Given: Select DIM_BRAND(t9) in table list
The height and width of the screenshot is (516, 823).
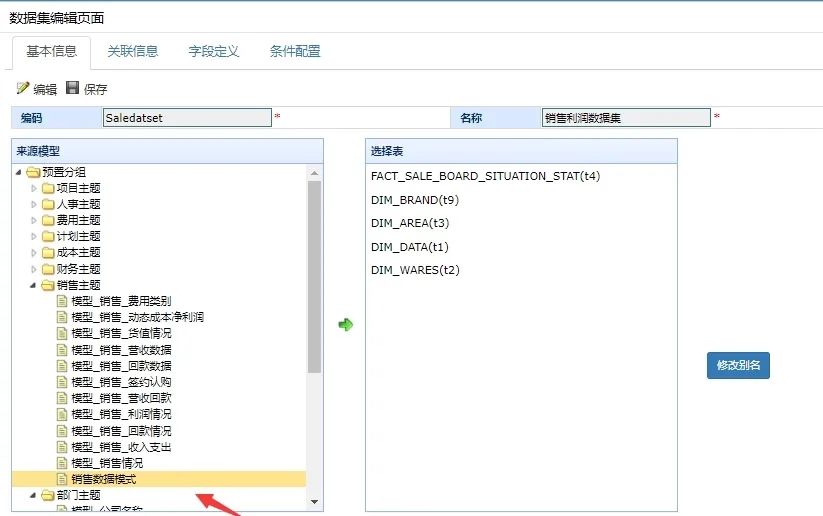Looking at the screenshot, I should (x=415, y=200).
